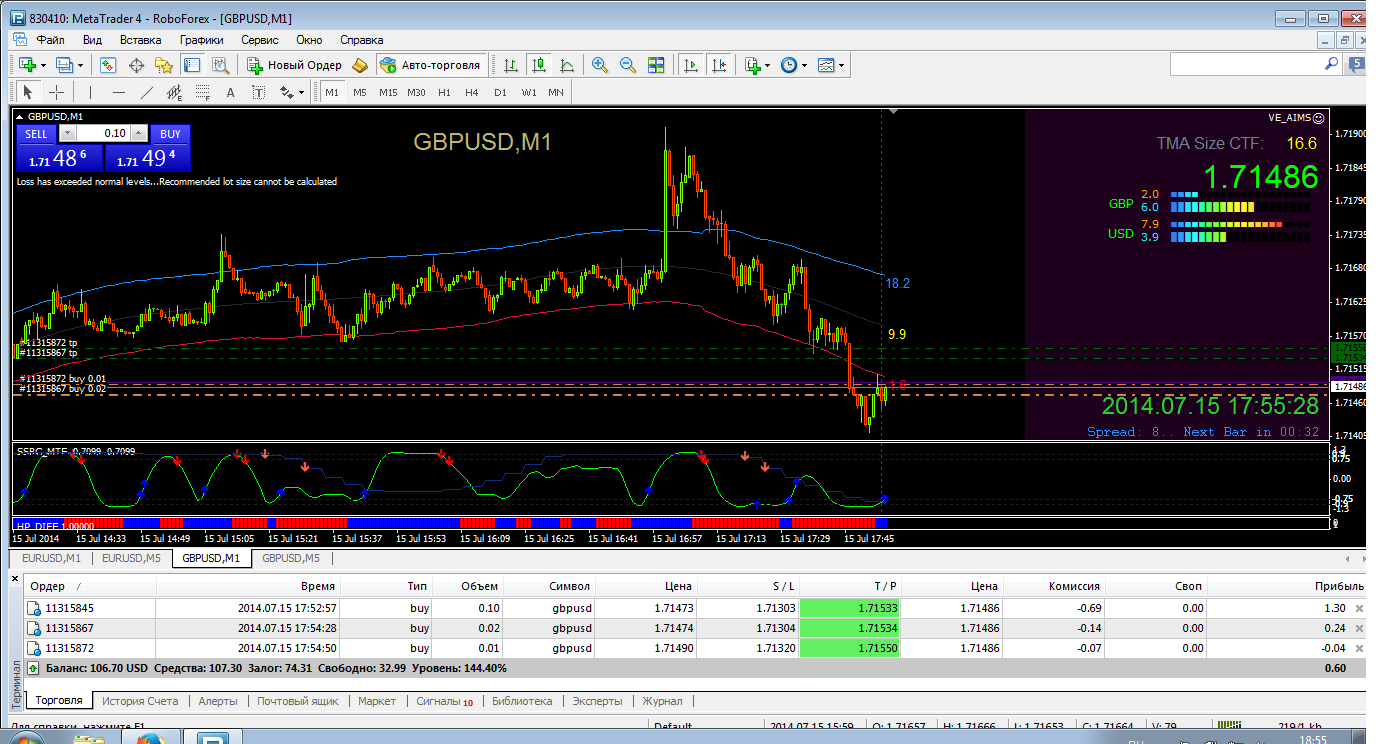Open the Файл menu
This screenshot has width=1382, height=744.
pos(50,40)
